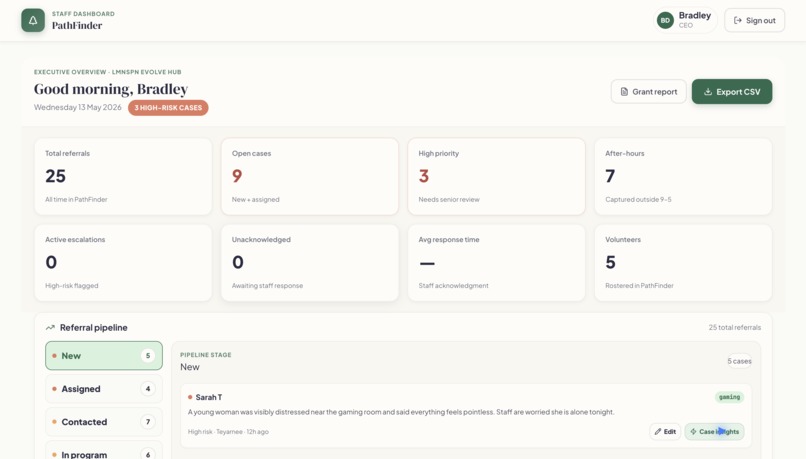Screen dimensions: 806x459
Task: Select the New pipeline stage
Action: (104, 356)
